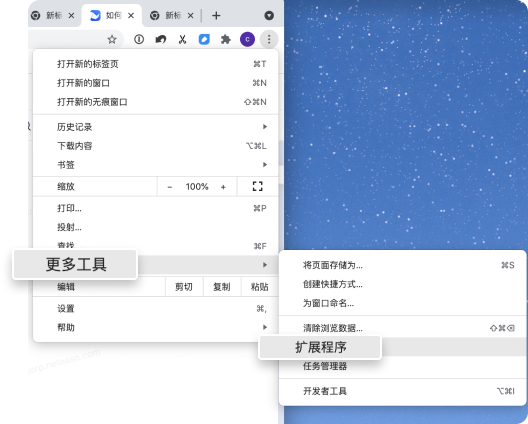This screenshot has width=528, height=424.
Task: Click the 100% zoom value
Action: tap(197, 187)
